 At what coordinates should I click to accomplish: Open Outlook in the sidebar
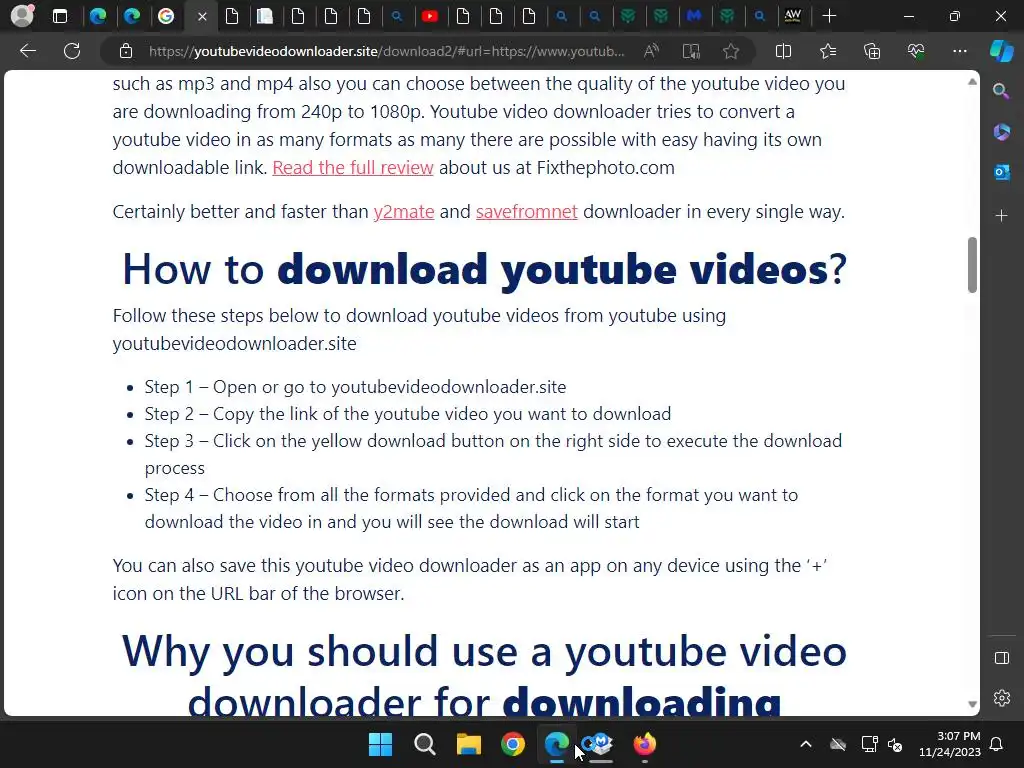(1001, 172)
